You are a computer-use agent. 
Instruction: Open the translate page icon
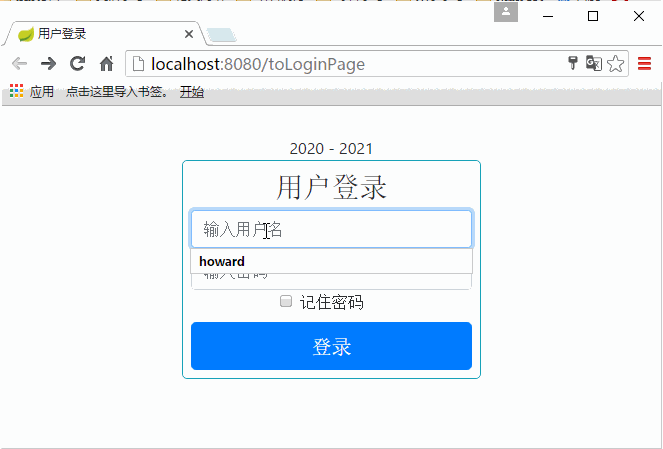point(594,63)
